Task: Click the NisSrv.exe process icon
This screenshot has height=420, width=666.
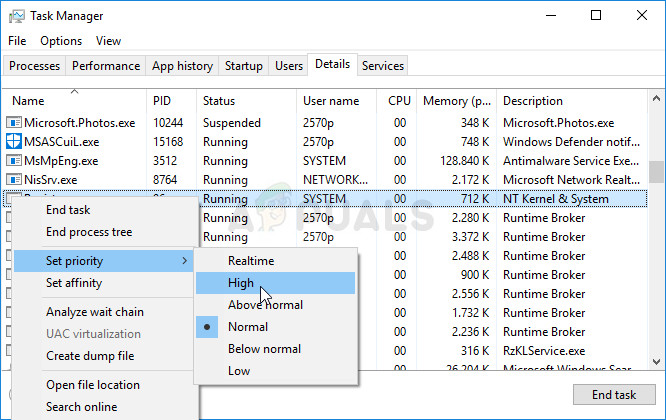Action: [x=14, y=179]
